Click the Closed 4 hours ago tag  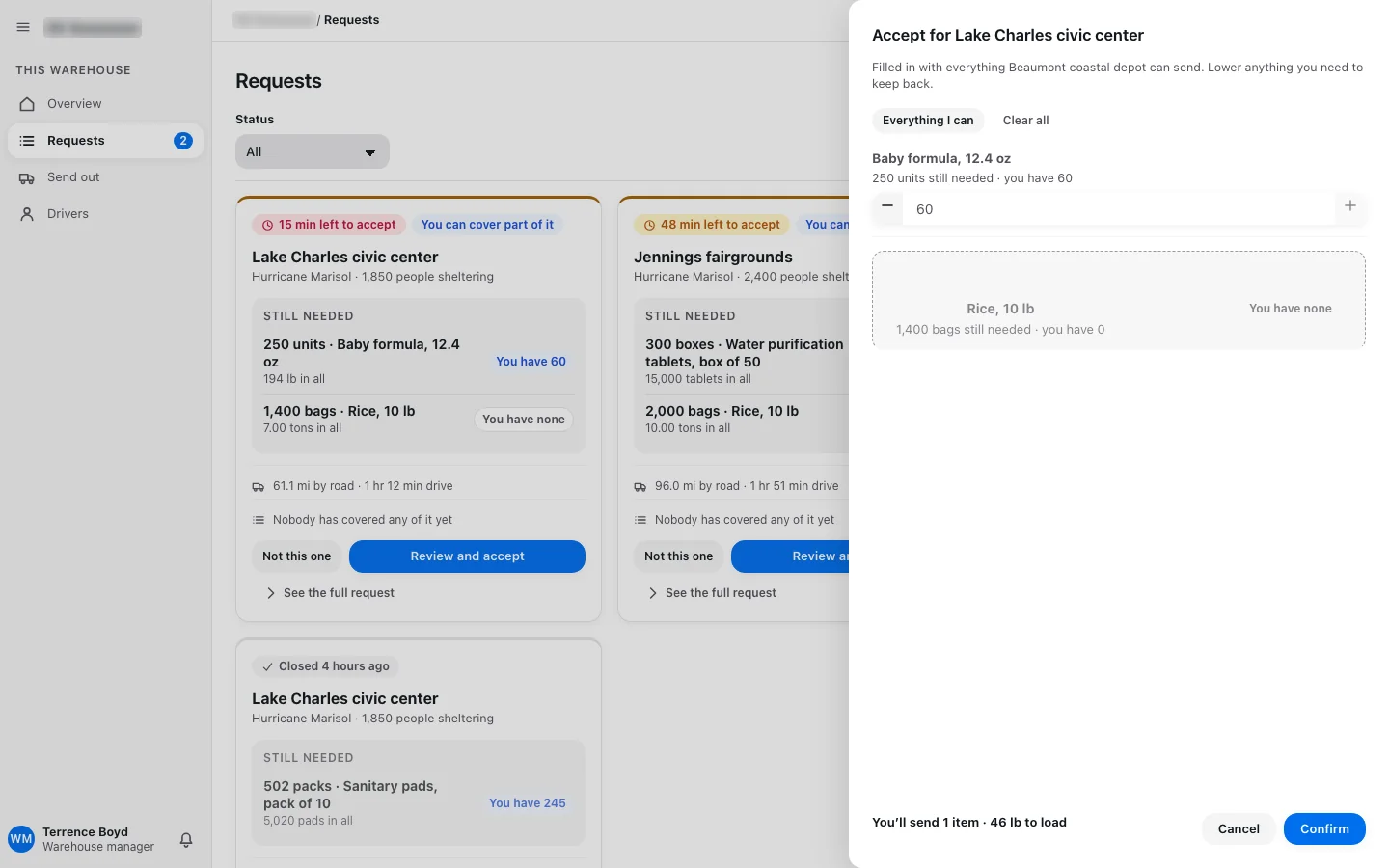click(x=326, y=666)
